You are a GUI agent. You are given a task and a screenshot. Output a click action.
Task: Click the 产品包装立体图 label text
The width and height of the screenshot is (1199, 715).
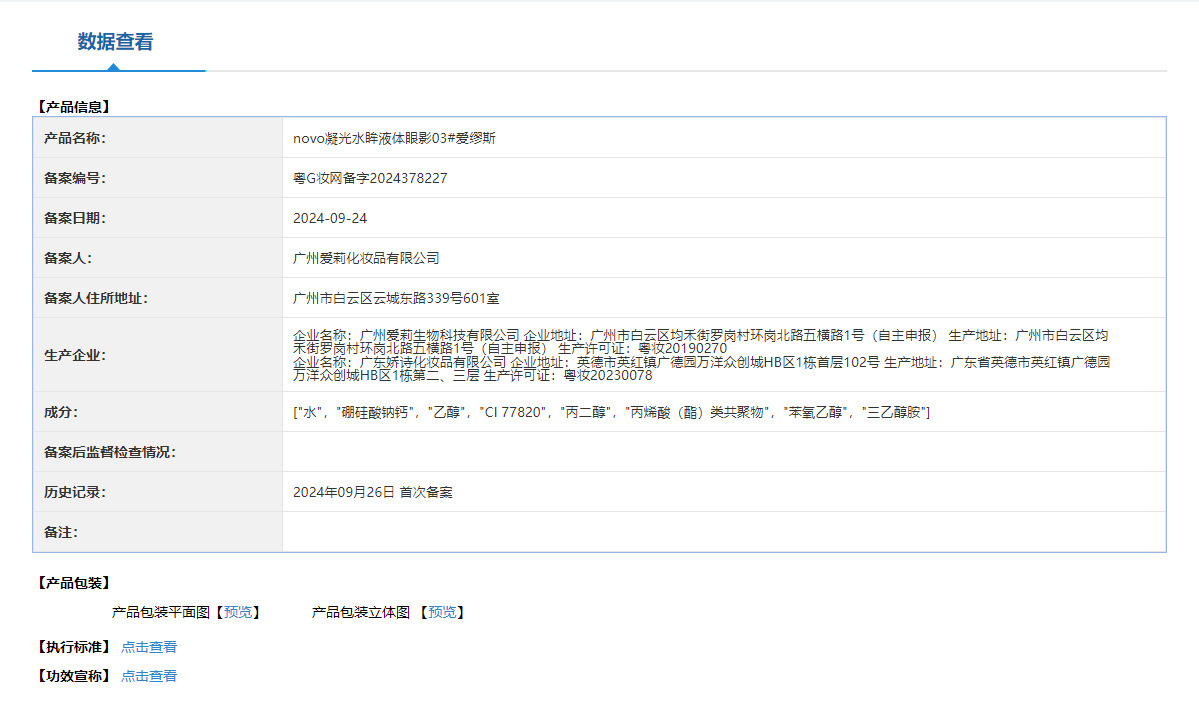coord(361,612)
